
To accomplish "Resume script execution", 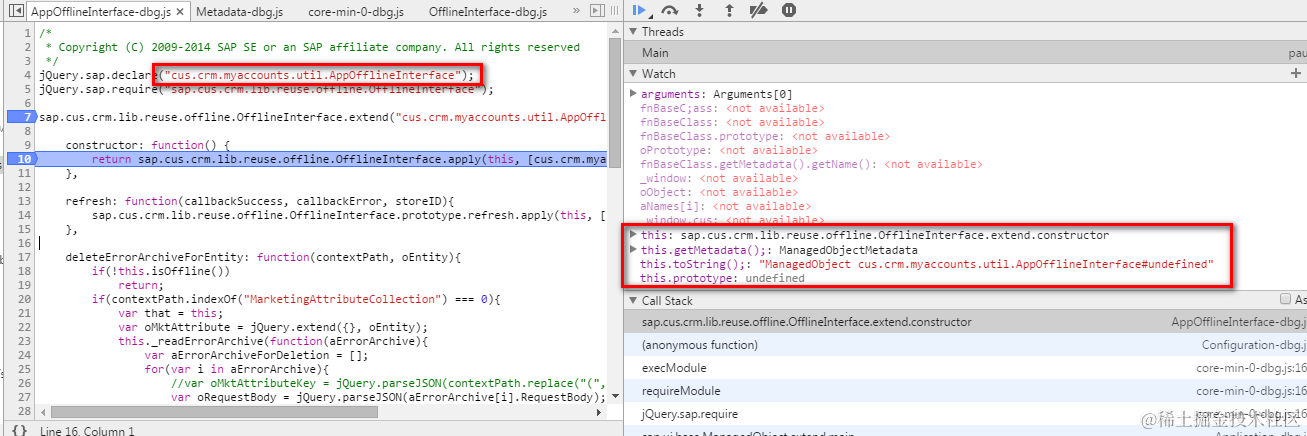I will (x=639, y=10).
